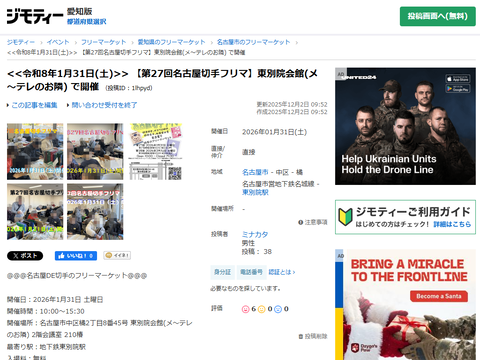Click the neutral rating face icon
The width and height of the screenshot is (480, 360).
(262, 309)
